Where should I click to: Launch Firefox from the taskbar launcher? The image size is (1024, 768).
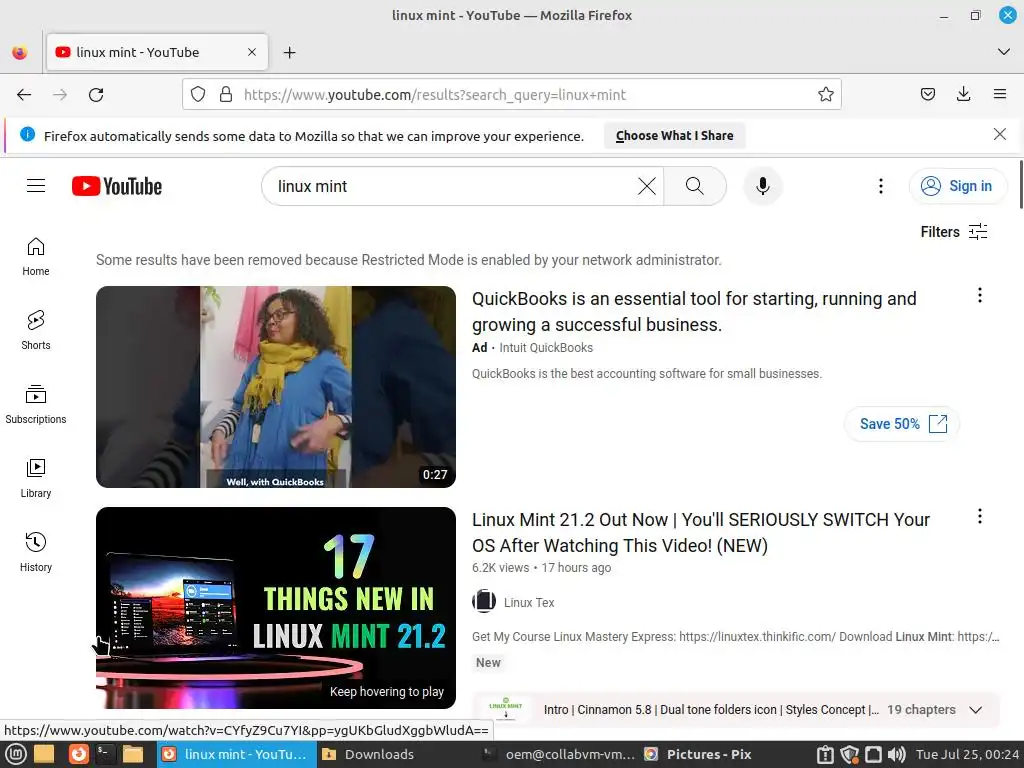tap(78, 755)
